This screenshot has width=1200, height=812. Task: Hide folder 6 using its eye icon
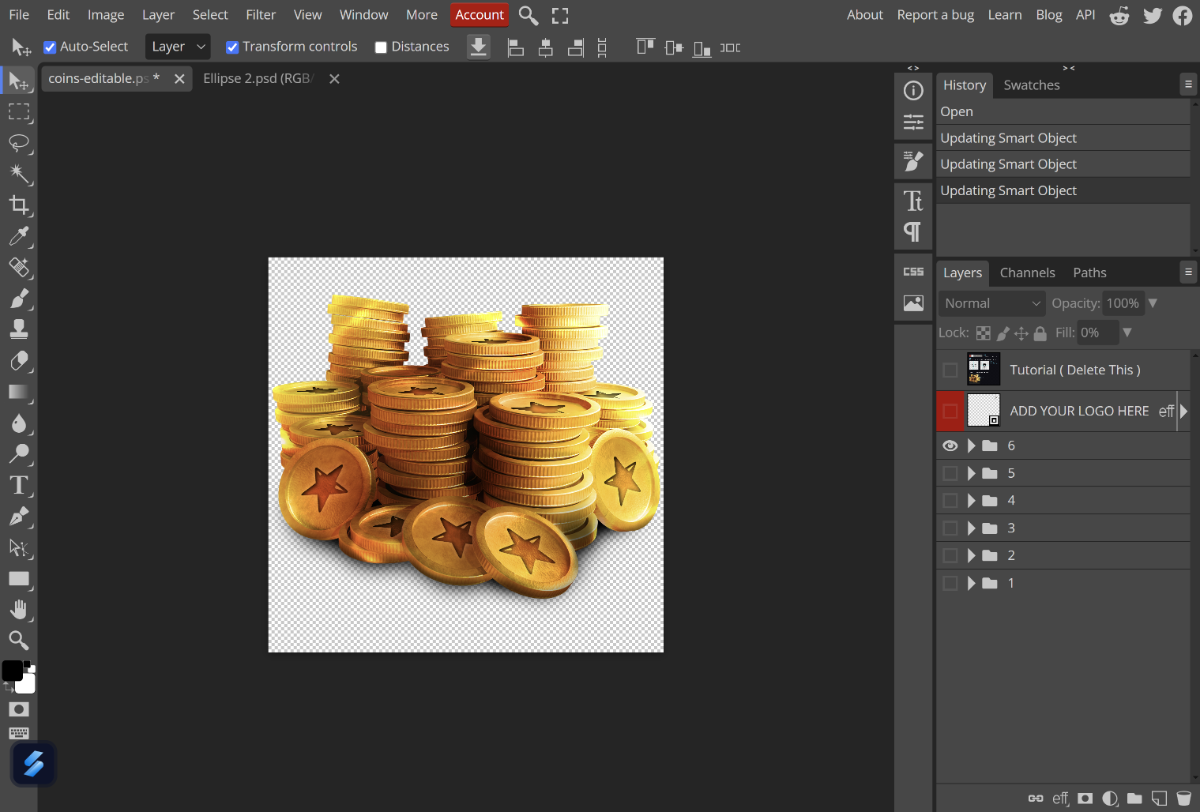pyautogui.click(x=950, y=446)
